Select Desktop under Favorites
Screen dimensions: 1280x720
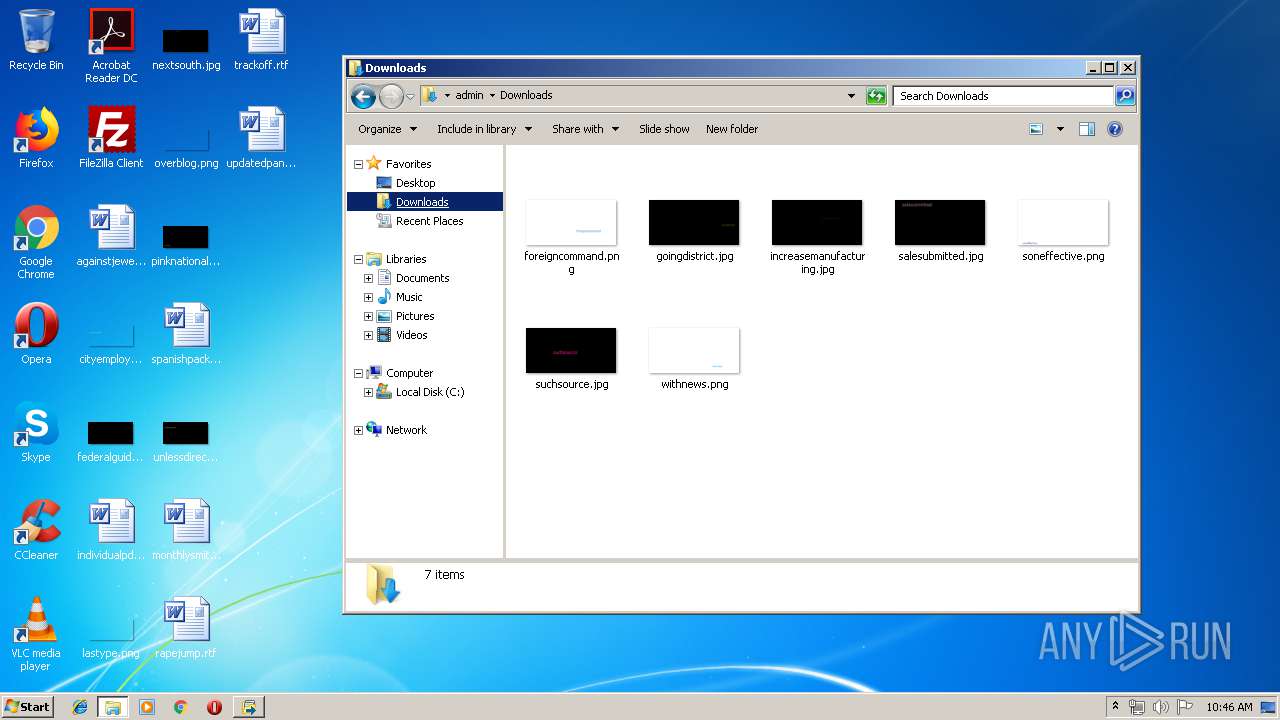[x=415, y=183]
